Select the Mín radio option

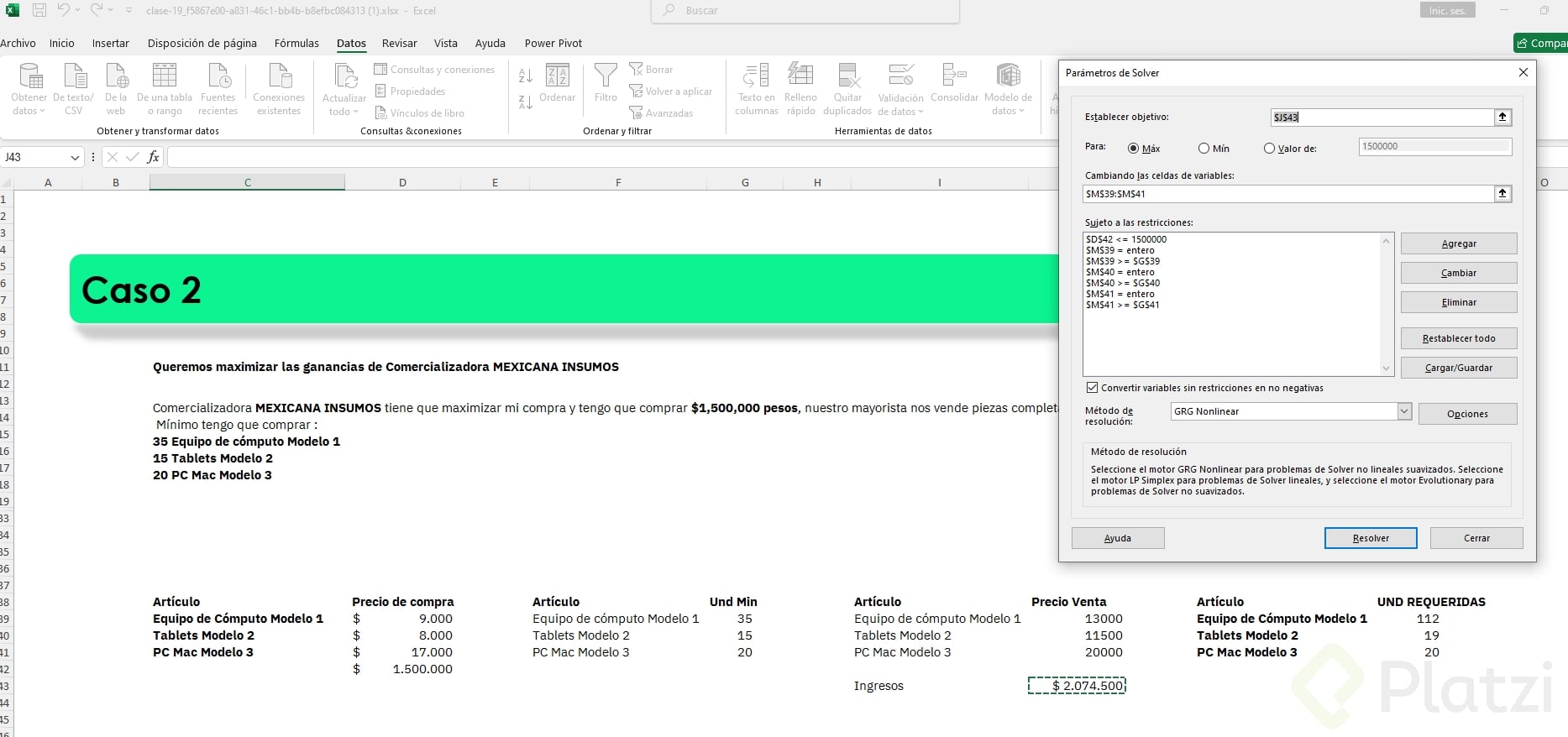[1204, 149]
